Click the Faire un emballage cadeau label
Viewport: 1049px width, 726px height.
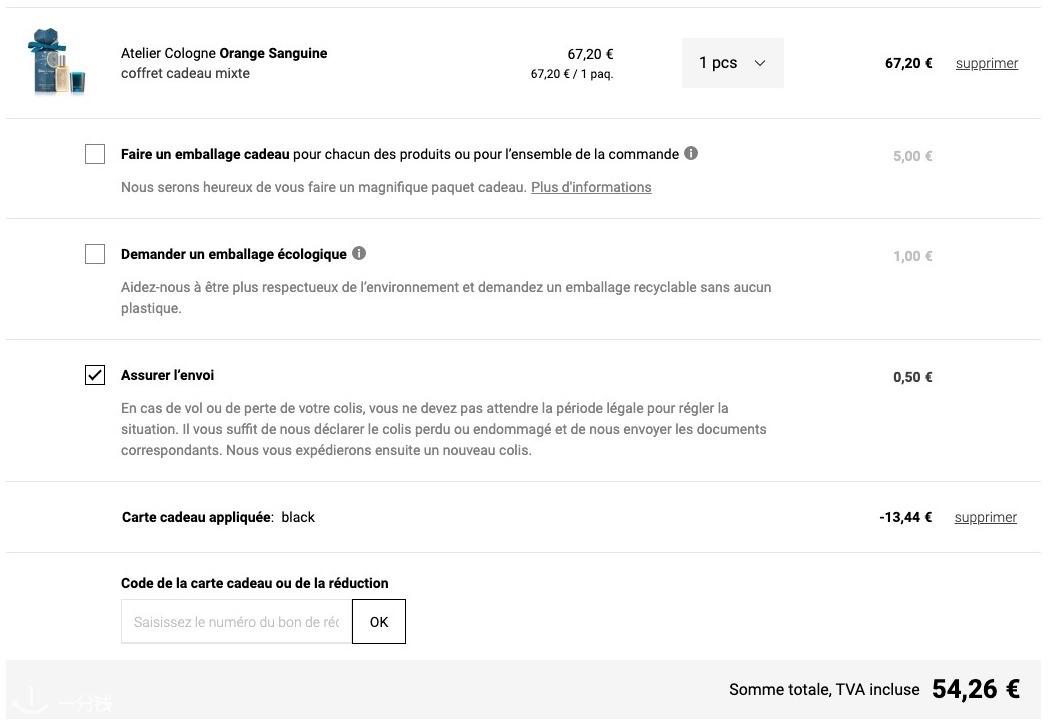[x=205, y=154]
